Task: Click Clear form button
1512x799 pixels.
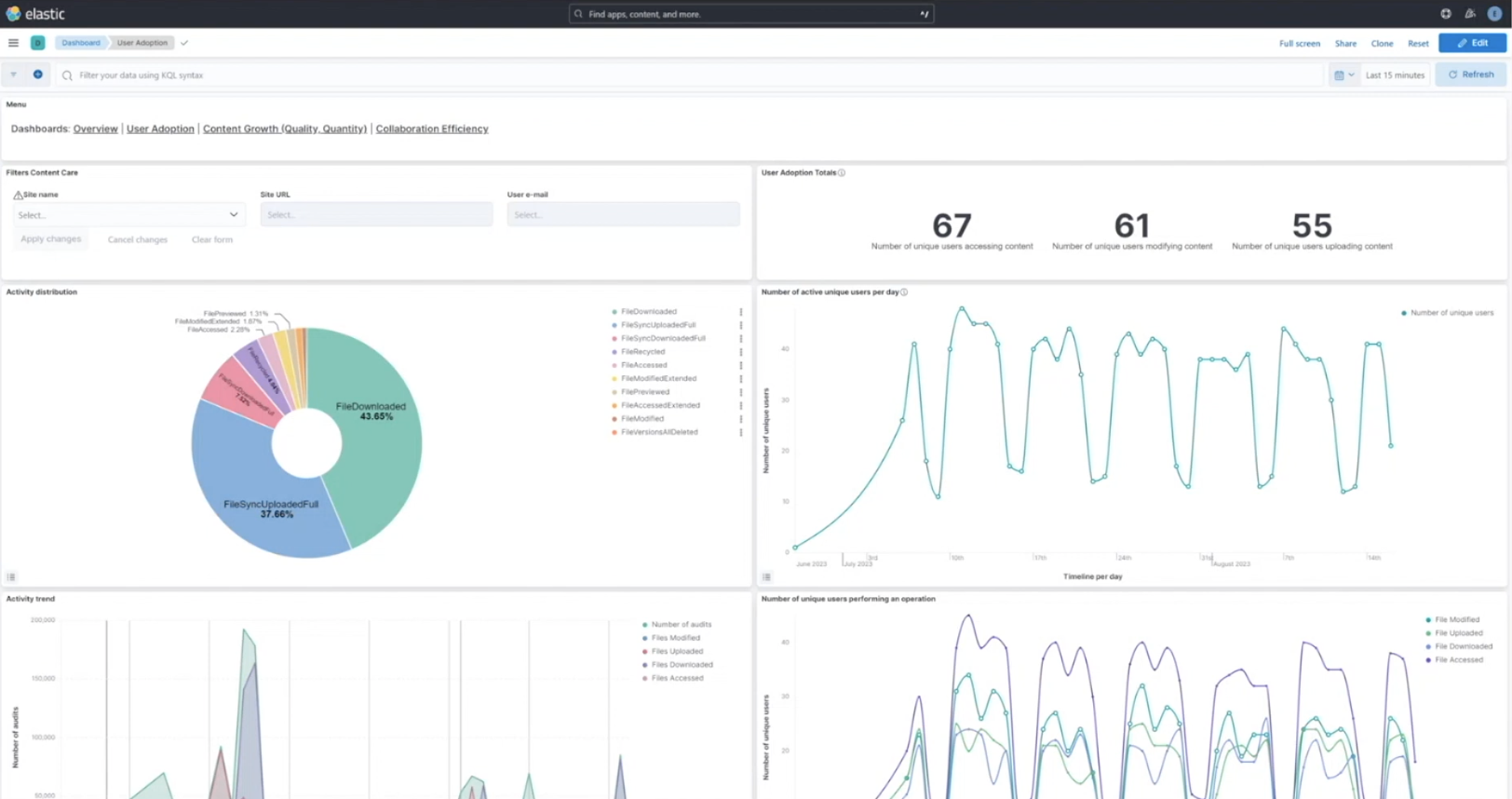Action: 212,240
